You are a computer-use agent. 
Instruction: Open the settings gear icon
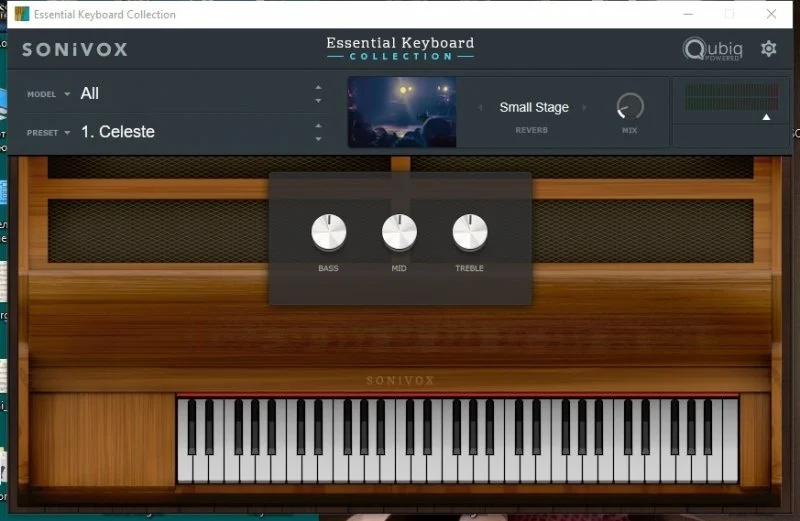(x=768, y=49)
